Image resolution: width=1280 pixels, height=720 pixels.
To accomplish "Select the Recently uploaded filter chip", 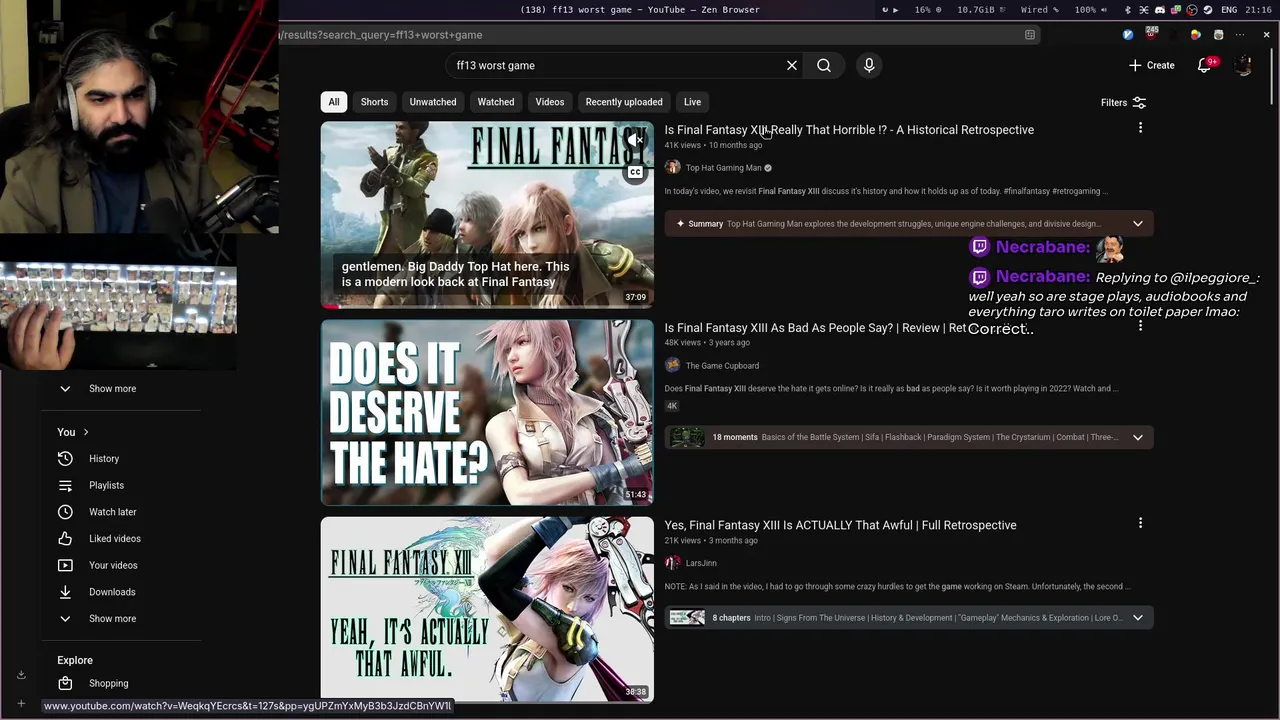I will (624, 102).
